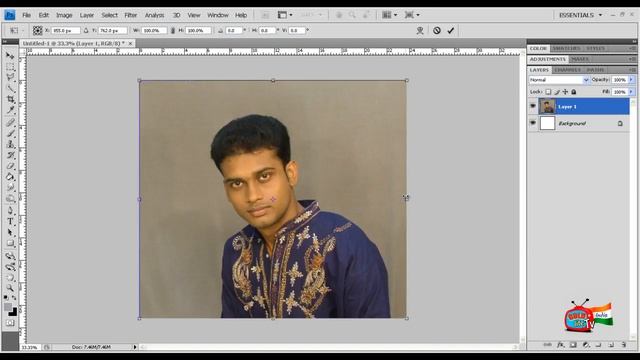
Task: Select the Clone Stamp tool
Action: point(10,144)
